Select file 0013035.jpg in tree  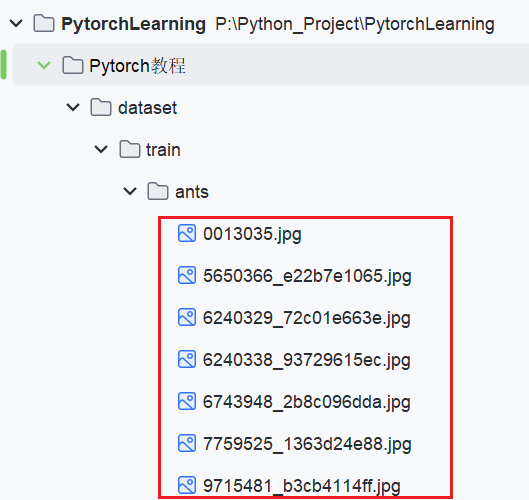pos(252,234)
